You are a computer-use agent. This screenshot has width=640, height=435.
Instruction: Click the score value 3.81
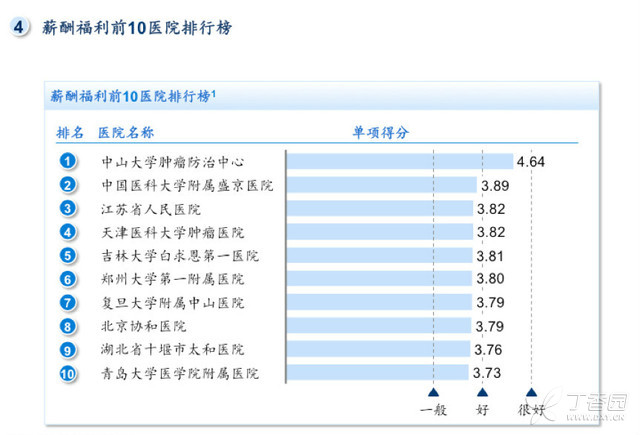point(490,256)
